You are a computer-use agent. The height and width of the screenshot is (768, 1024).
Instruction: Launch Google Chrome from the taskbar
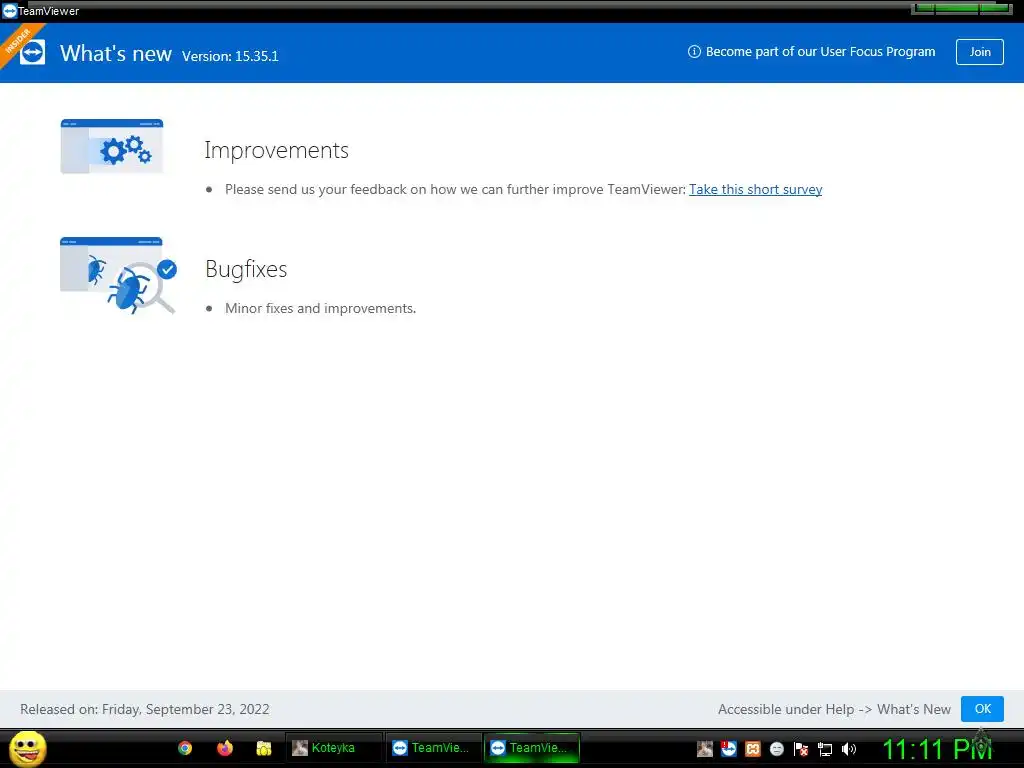pos(185,748)
